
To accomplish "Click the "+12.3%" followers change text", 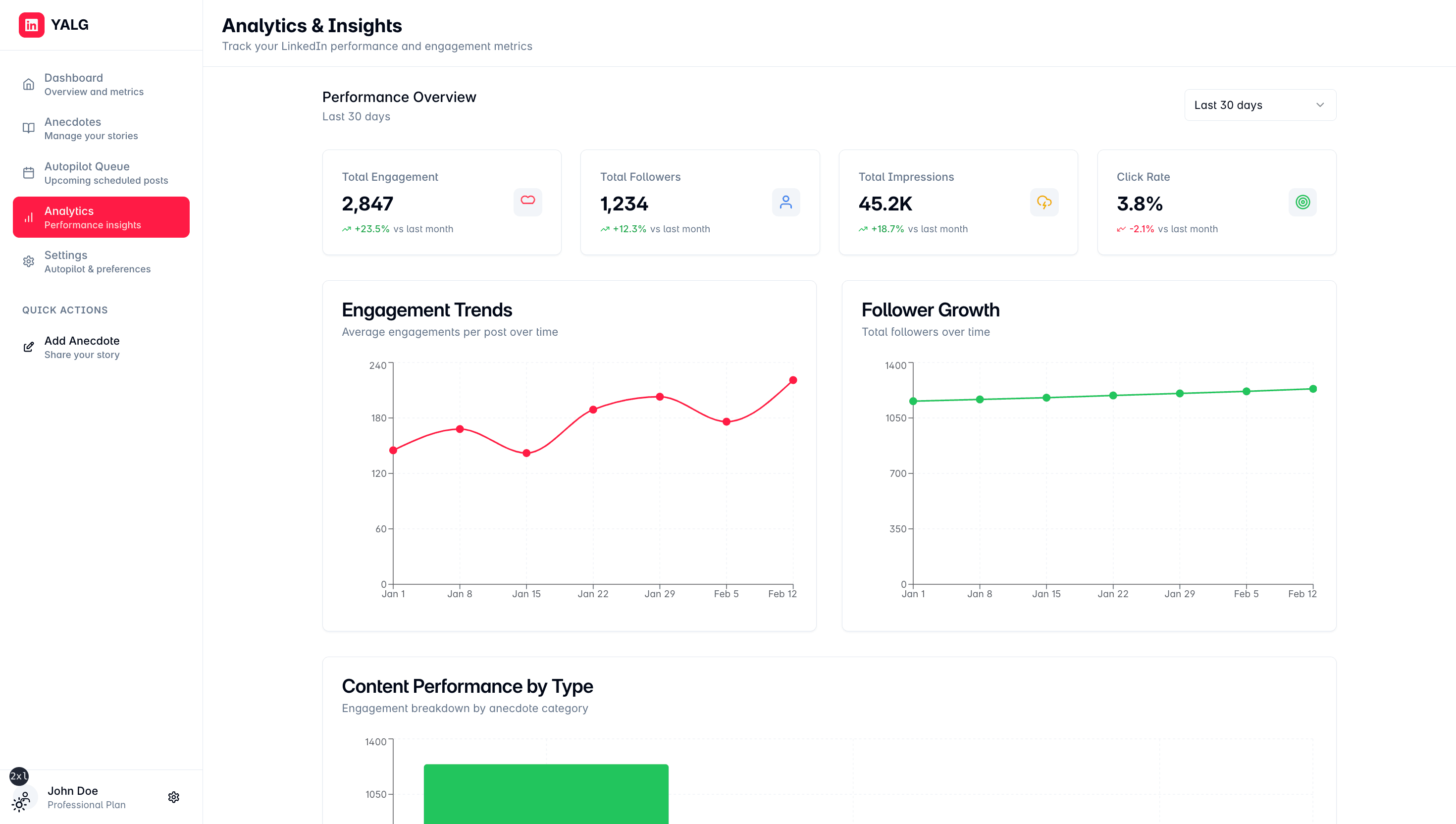I will tap(630, 229).
